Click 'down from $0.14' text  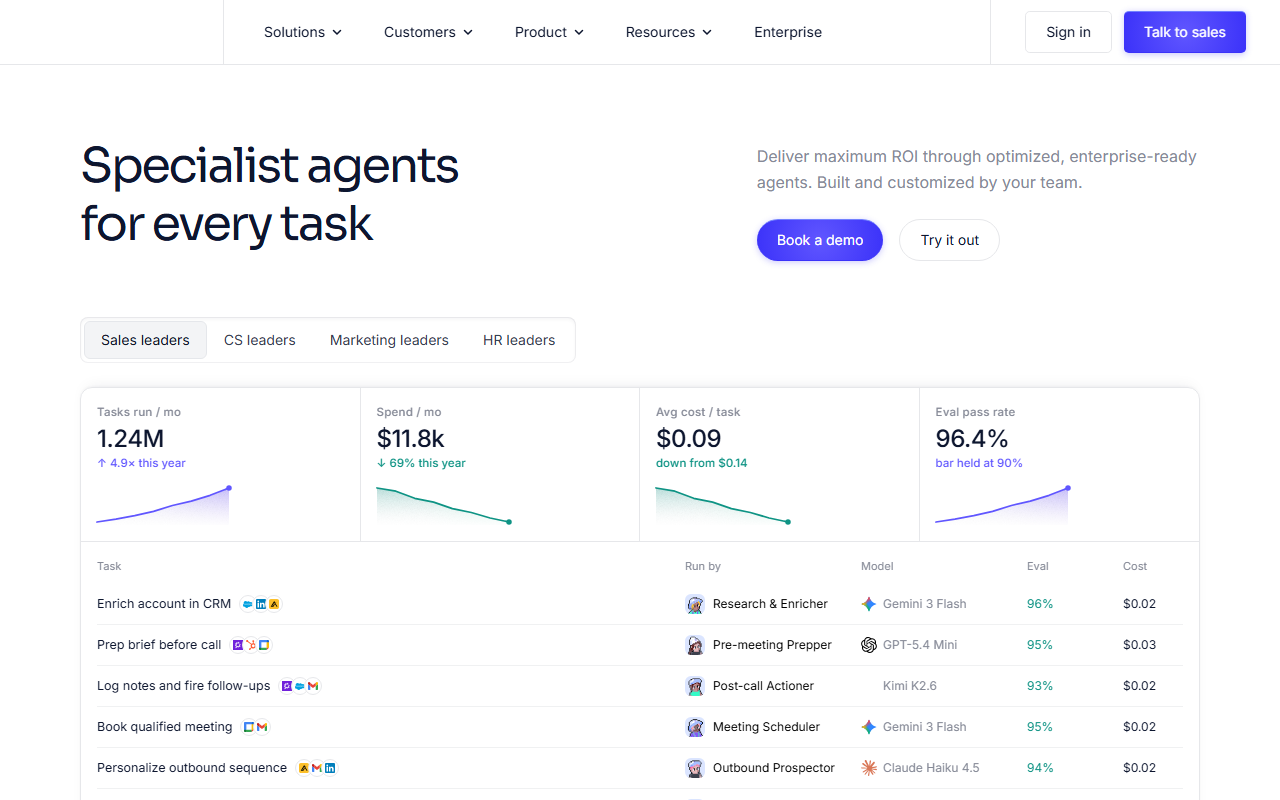click(701, 463)
